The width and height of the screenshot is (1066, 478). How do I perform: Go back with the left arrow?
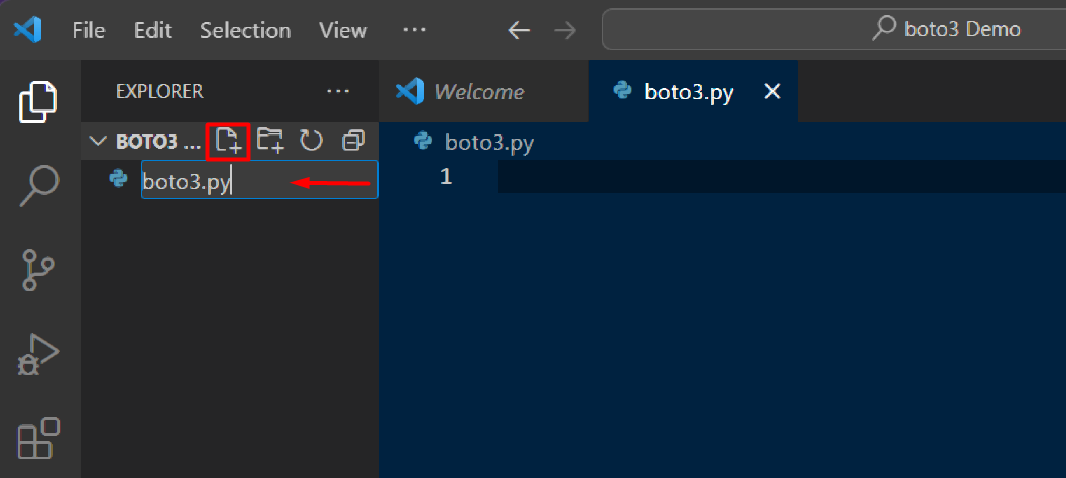519,30
